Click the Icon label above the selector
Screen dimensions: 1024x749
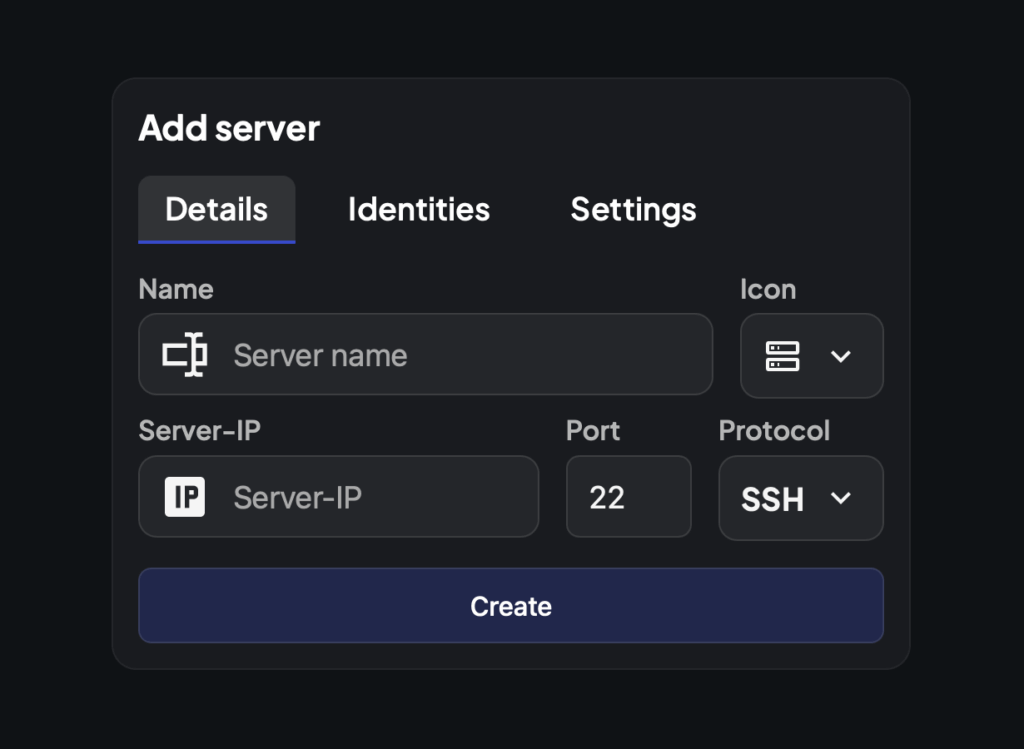click(x=768, y=289)
